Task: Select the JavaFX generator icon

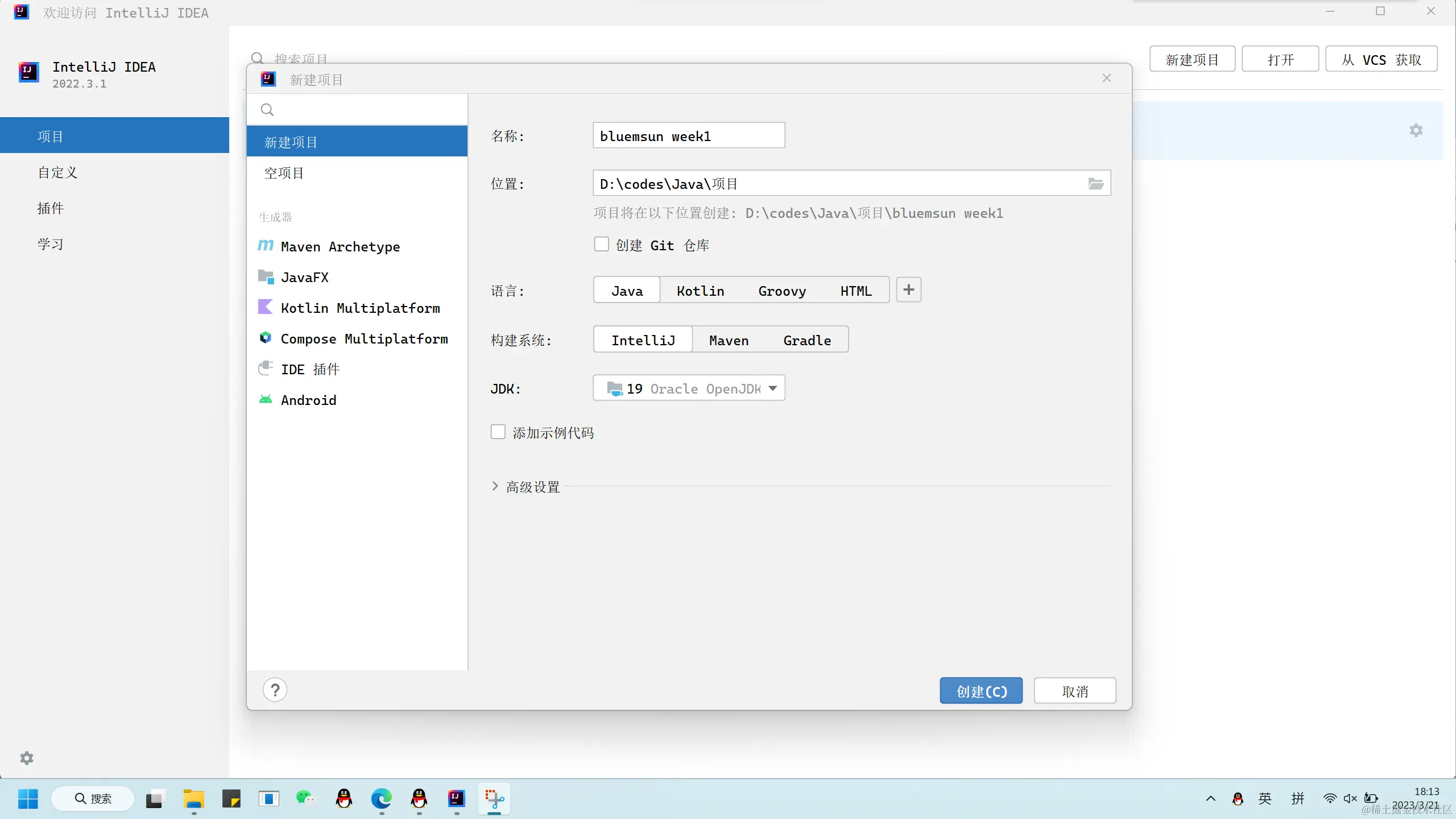Action: coord(266,277)
